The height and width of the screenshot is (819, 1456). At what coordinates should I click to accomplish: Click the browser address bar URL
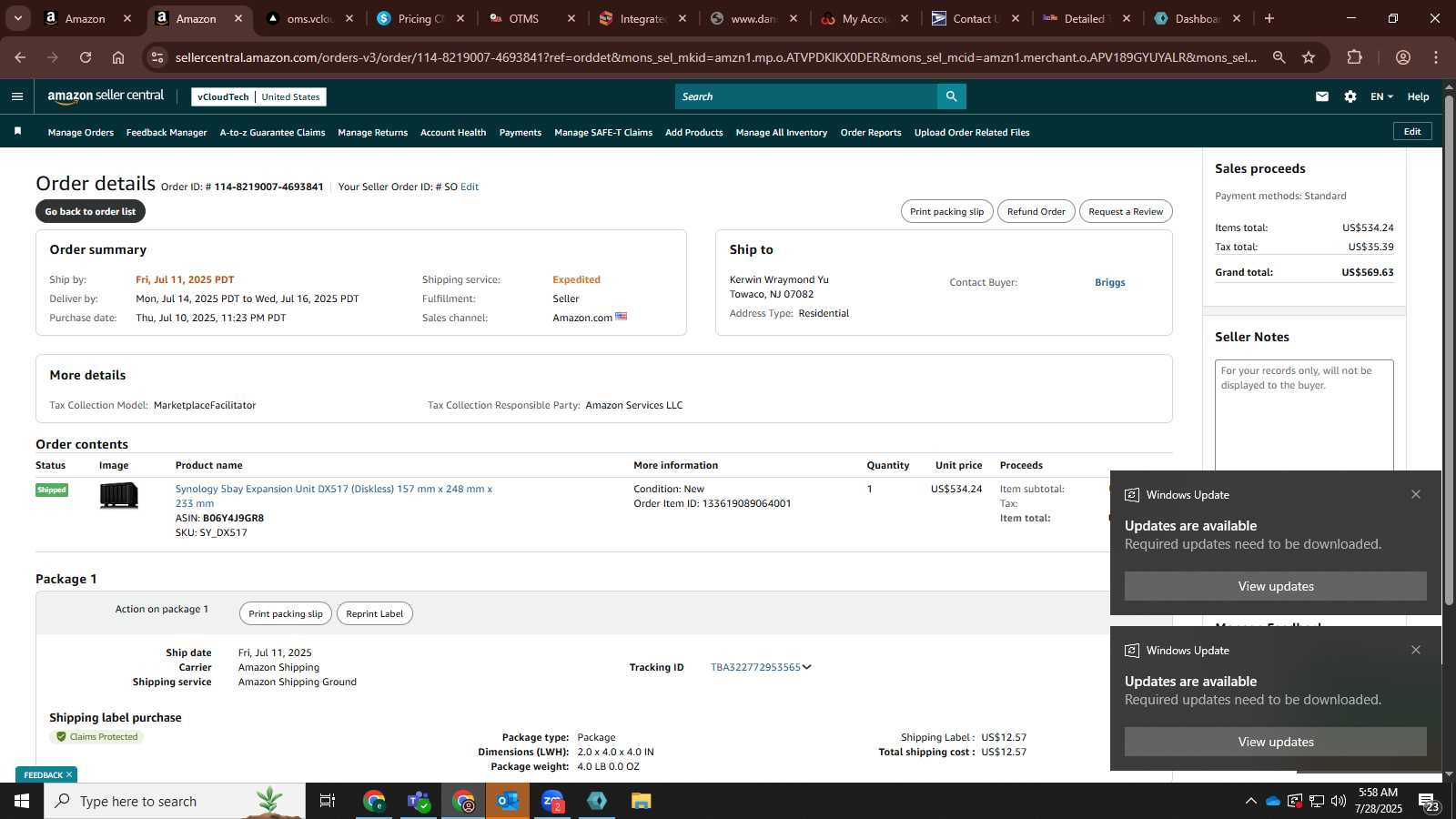coord(715,57)
